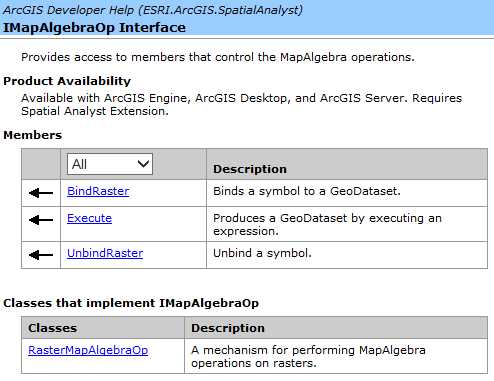Click the 'Classes that implement IMapAlgebraOp' heading

131,303
